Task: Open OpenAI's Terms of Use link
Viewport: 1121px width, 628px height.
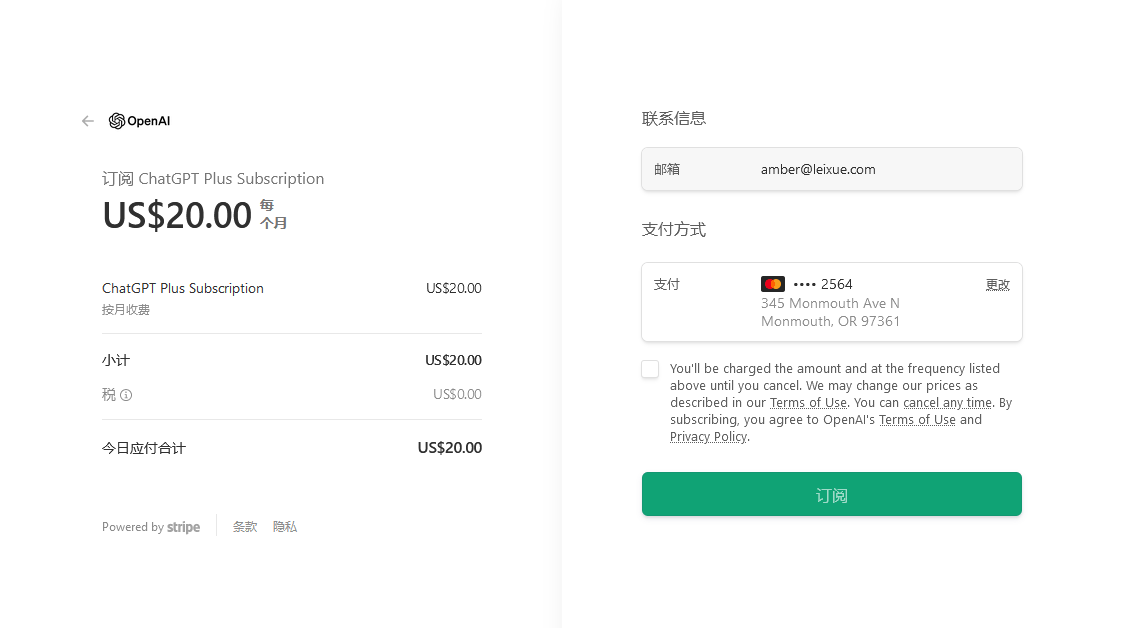Action: pos(917,420)
